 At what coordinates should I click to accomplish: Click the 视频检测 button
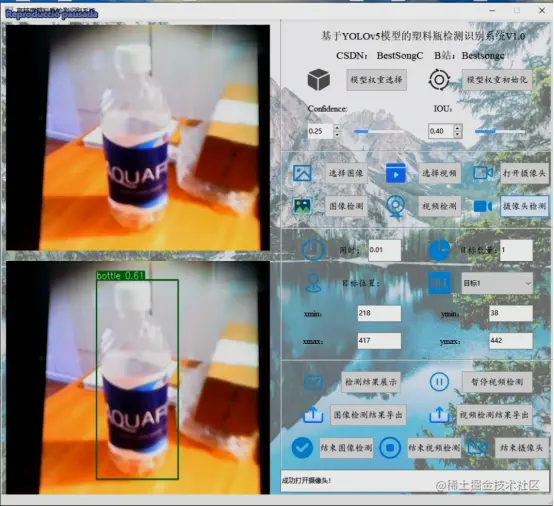tap(440, 206)
